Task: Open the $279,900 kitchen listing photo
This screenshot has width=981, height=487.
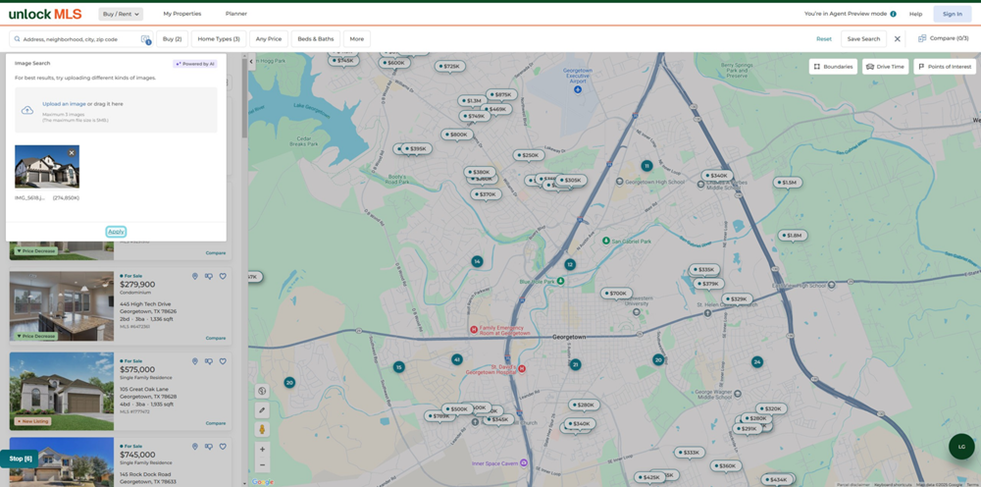Action: tap(61, 306)
